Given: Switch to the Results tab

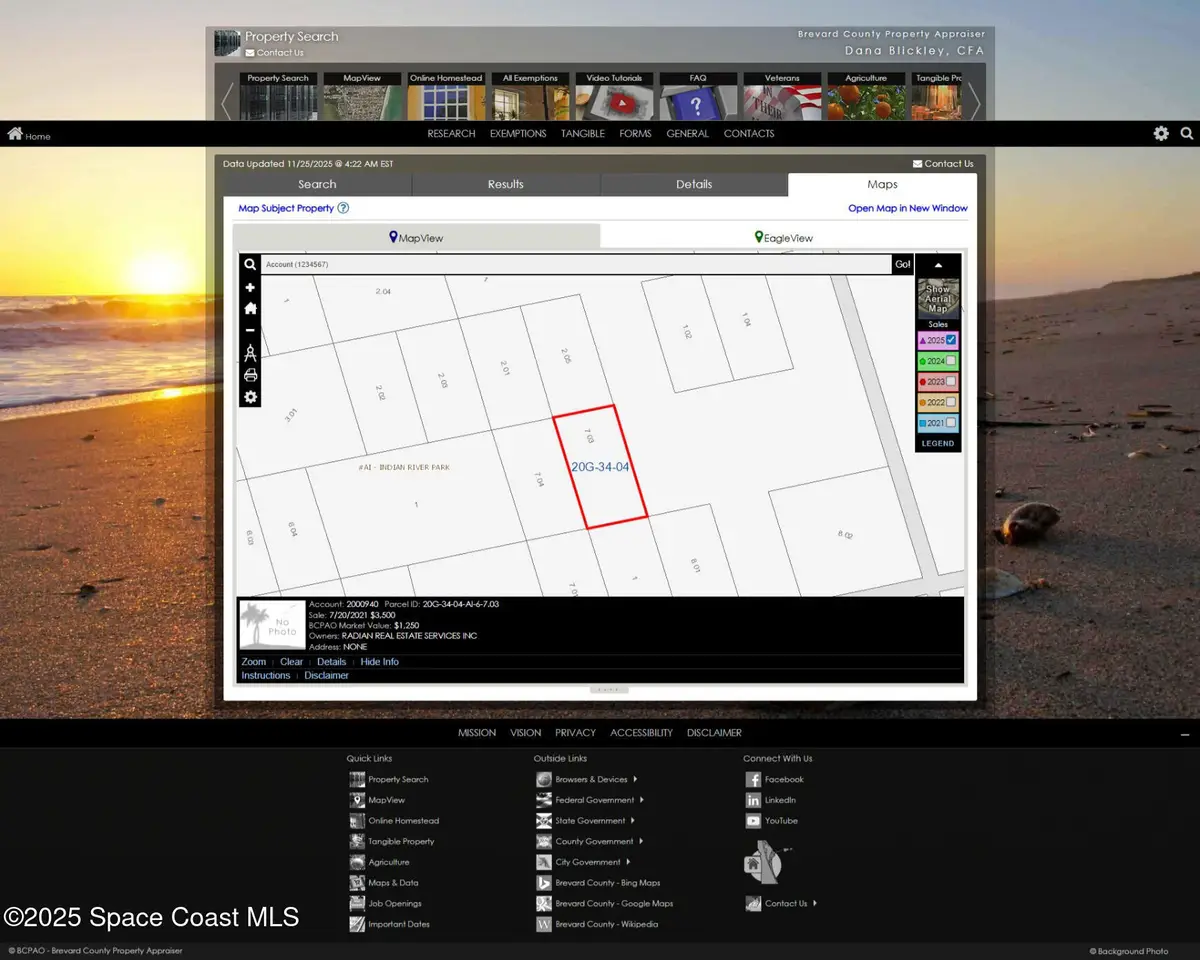Looking at the screenshot, I should click(505, 184).
